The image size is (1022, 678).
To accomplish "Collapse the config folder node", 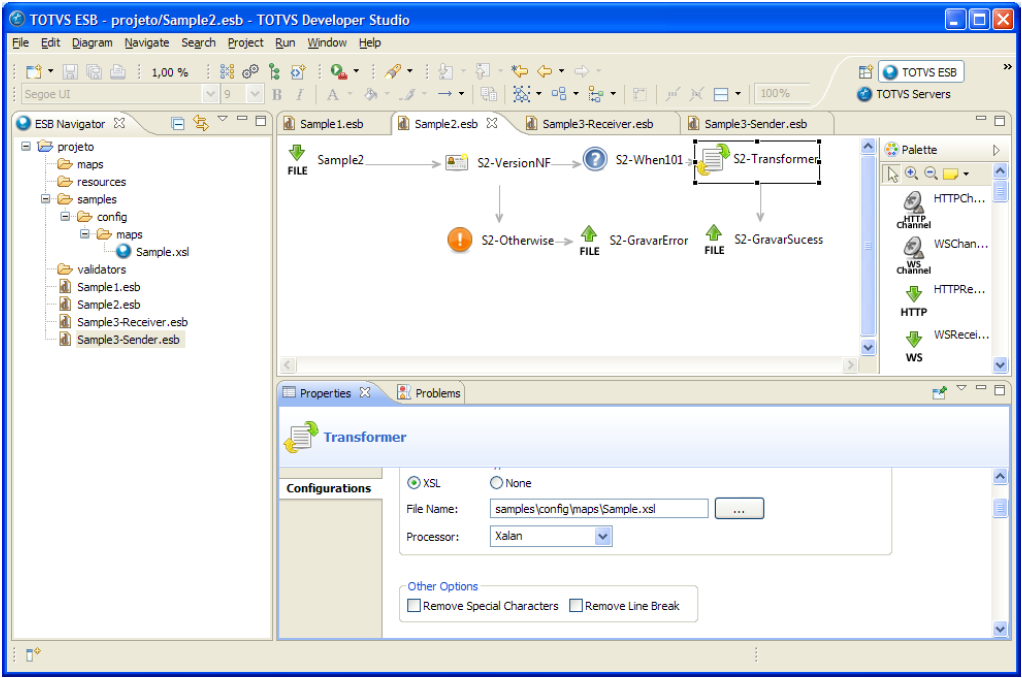I will tap(65, 216).
